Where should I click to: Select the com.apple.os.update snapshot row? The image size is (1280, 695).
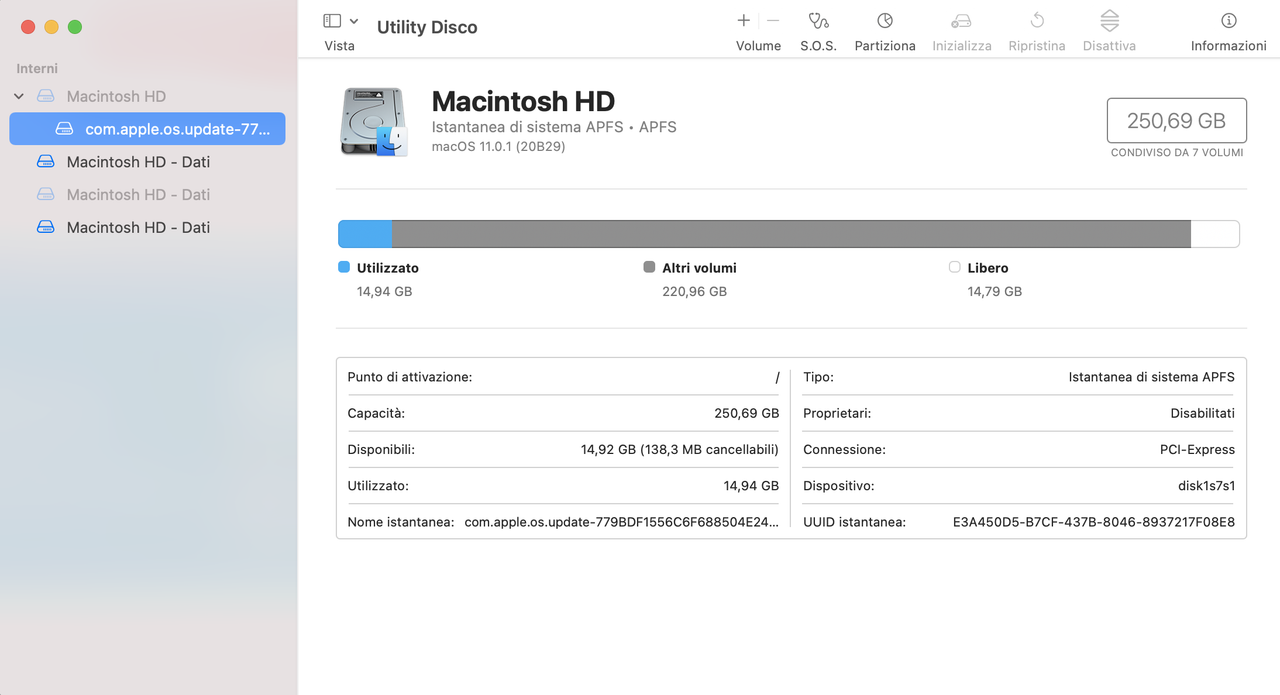pos(147,129)
